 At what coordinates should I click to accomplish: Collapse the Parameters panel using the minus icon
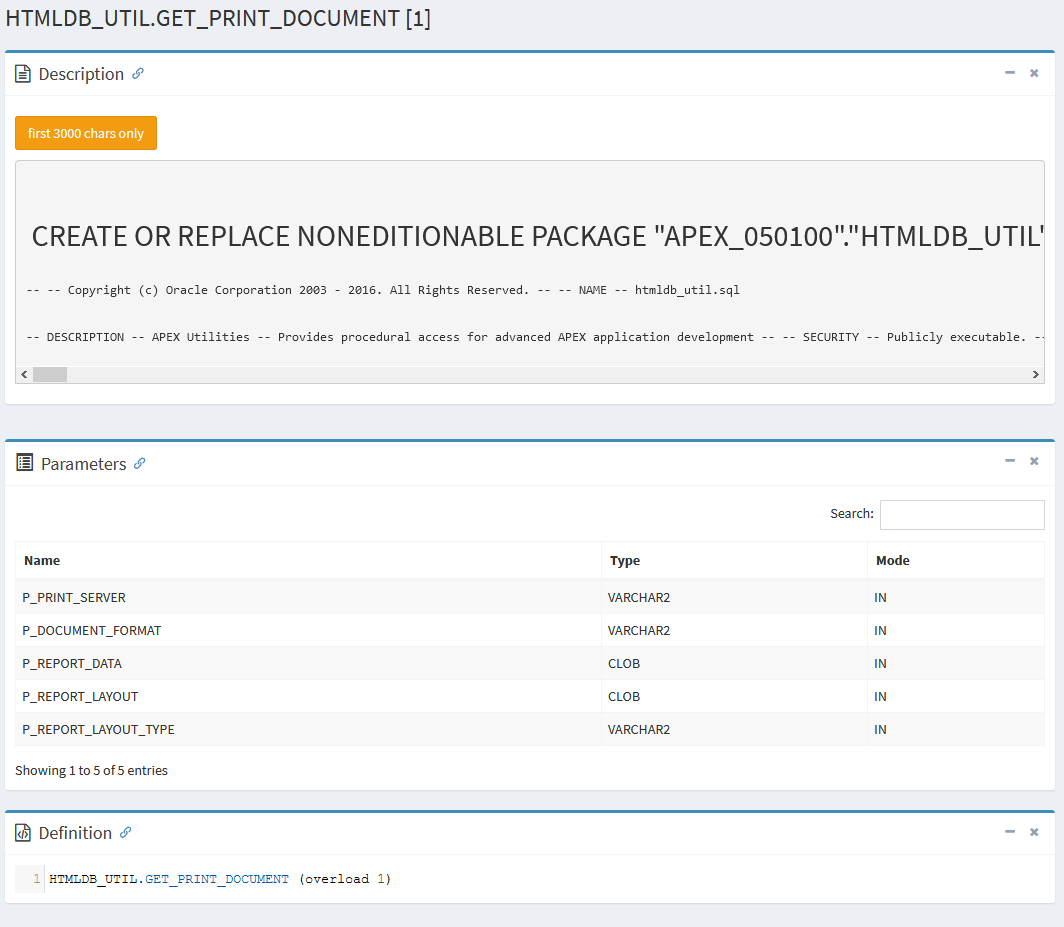click(x=1010, y=461)
